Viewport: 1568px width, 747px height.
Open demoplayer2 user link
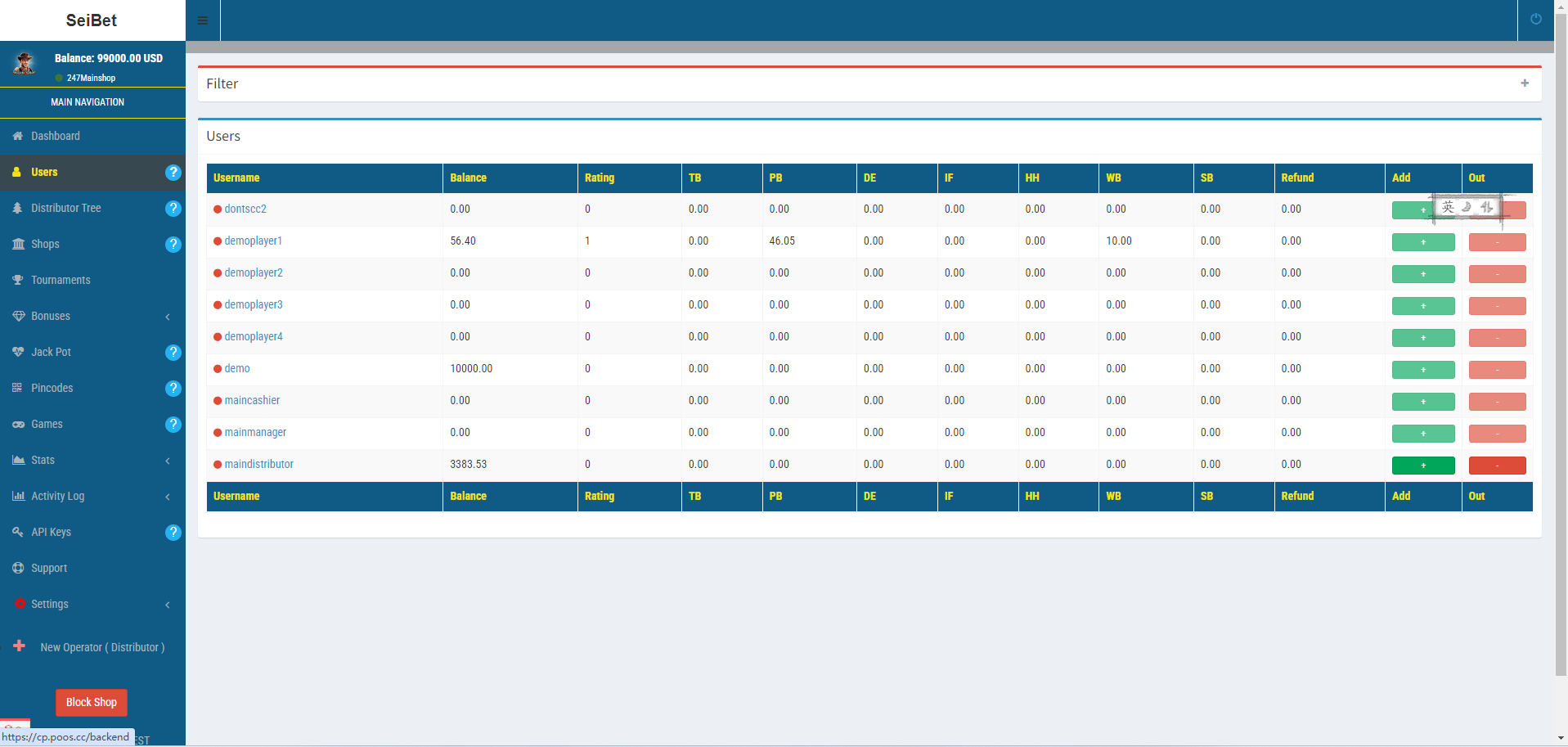tap(254, 272)
